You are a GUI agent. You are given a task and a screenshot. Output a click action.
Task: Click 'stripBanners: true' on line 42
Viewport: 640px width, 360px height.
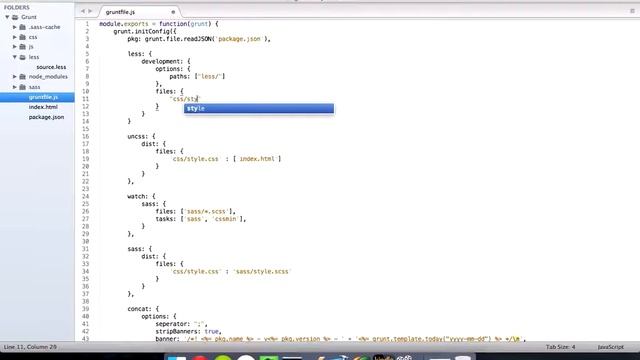[x=188, y=331]
